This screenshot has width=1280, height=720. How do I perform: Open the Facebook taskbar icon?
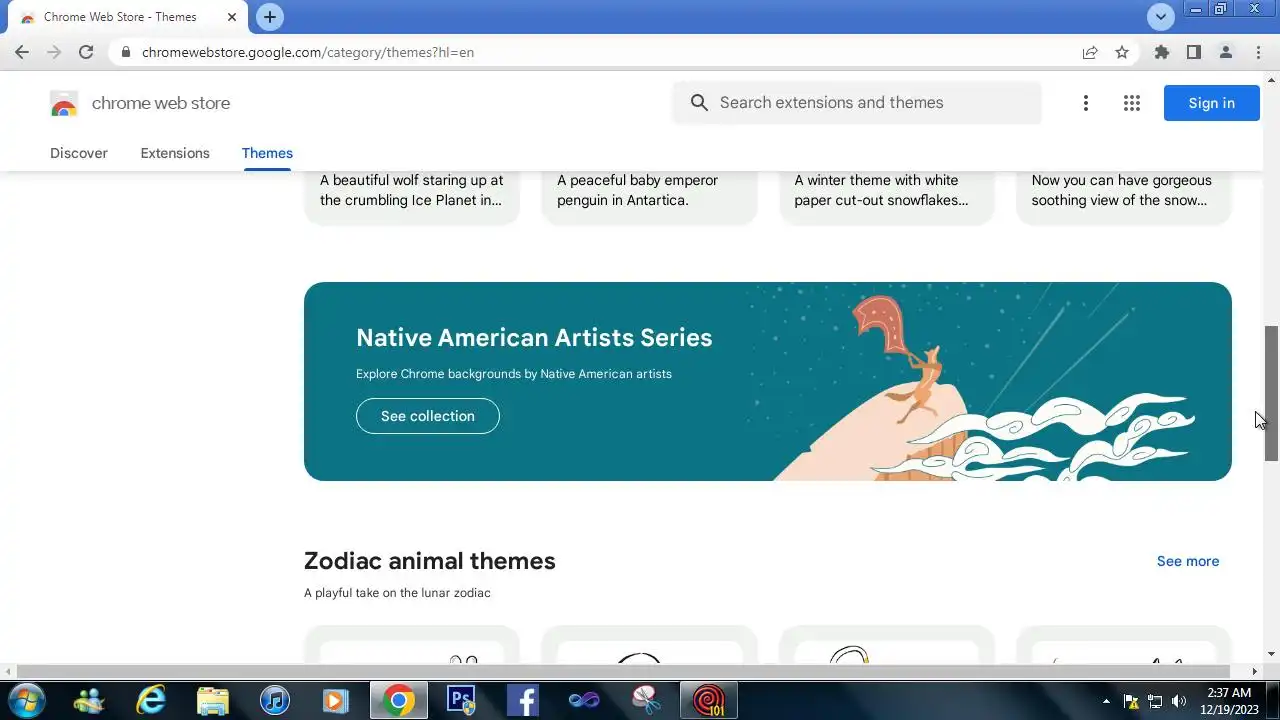coord(522,700)
